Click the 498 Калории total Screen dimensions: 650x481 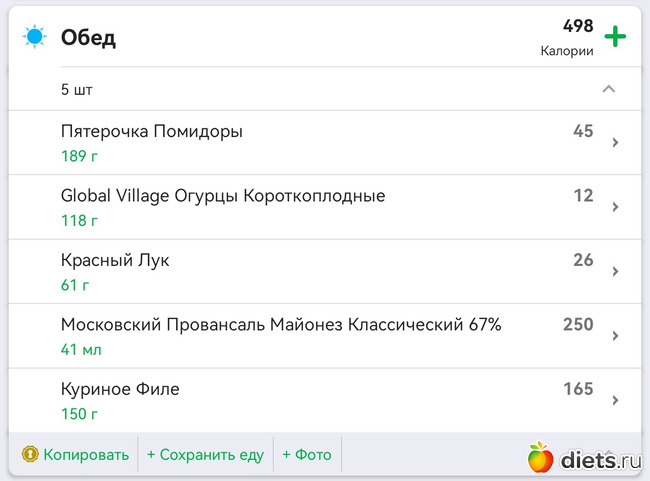(568, 37)
